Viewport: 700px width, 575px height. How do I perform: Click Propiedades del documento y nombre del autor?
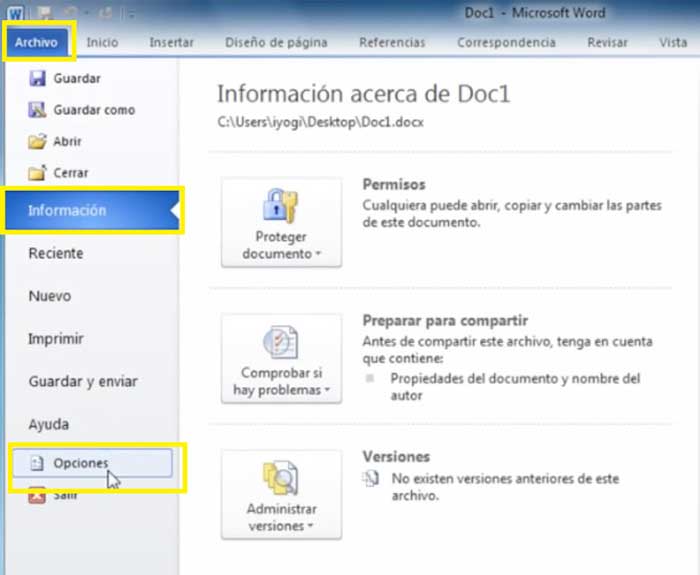click(515, 387)
